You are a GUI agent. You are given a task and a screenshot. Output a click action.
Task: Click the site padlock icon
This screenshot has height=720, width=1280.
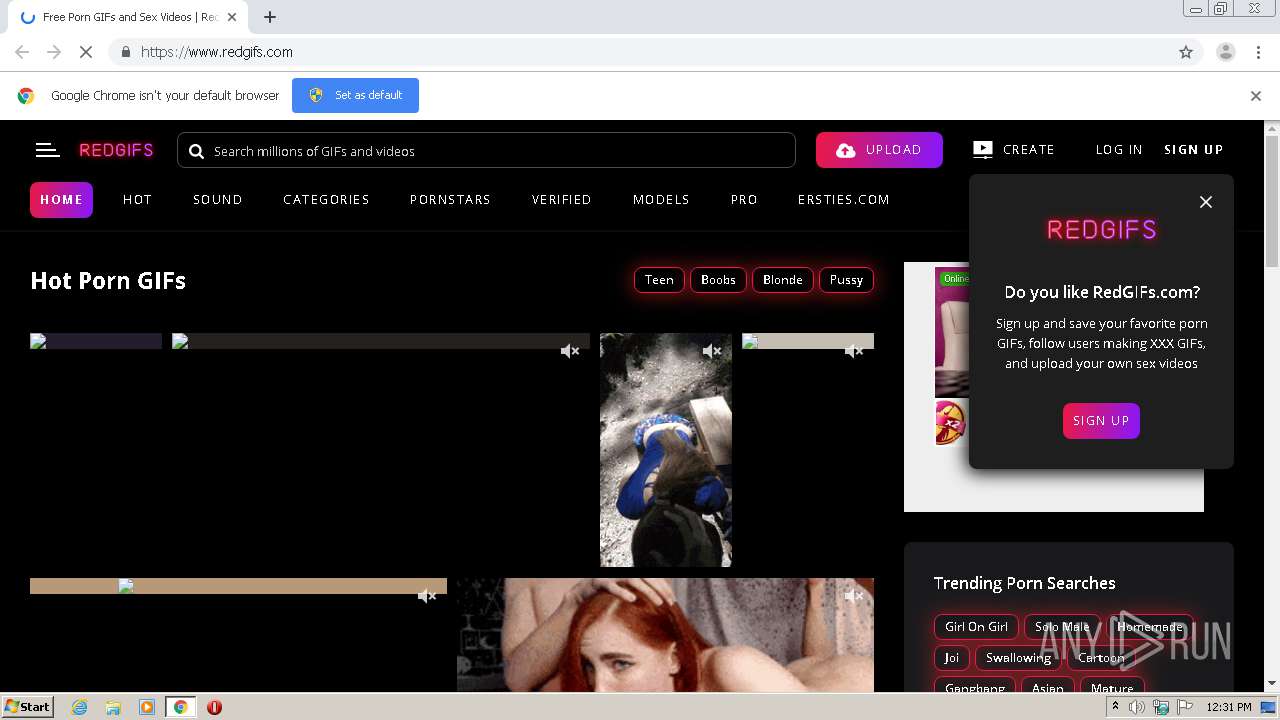click(125, 52)
